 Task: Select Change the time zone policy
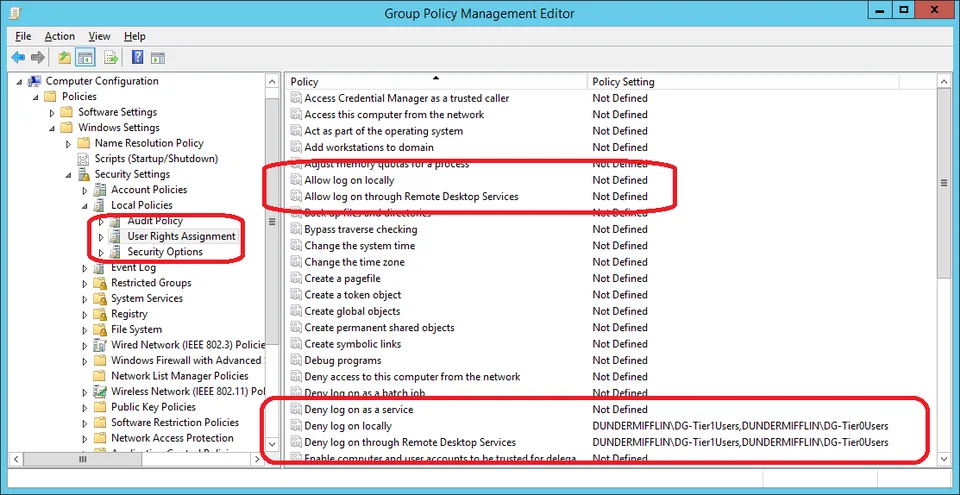click(354, 262)
